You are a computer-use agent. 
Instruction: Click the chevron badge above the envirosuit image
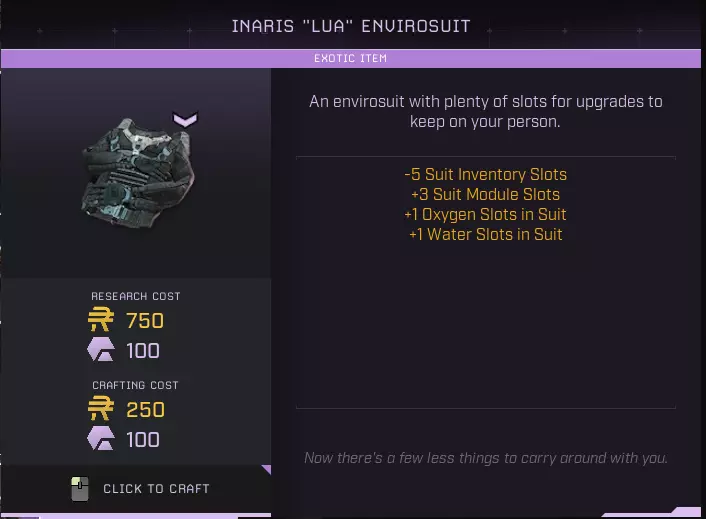(x=185, y=120)
